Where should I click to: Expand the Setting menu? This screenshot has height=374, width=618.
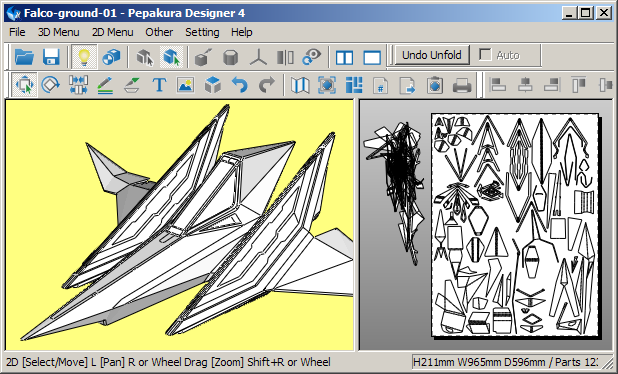point(202,32)
